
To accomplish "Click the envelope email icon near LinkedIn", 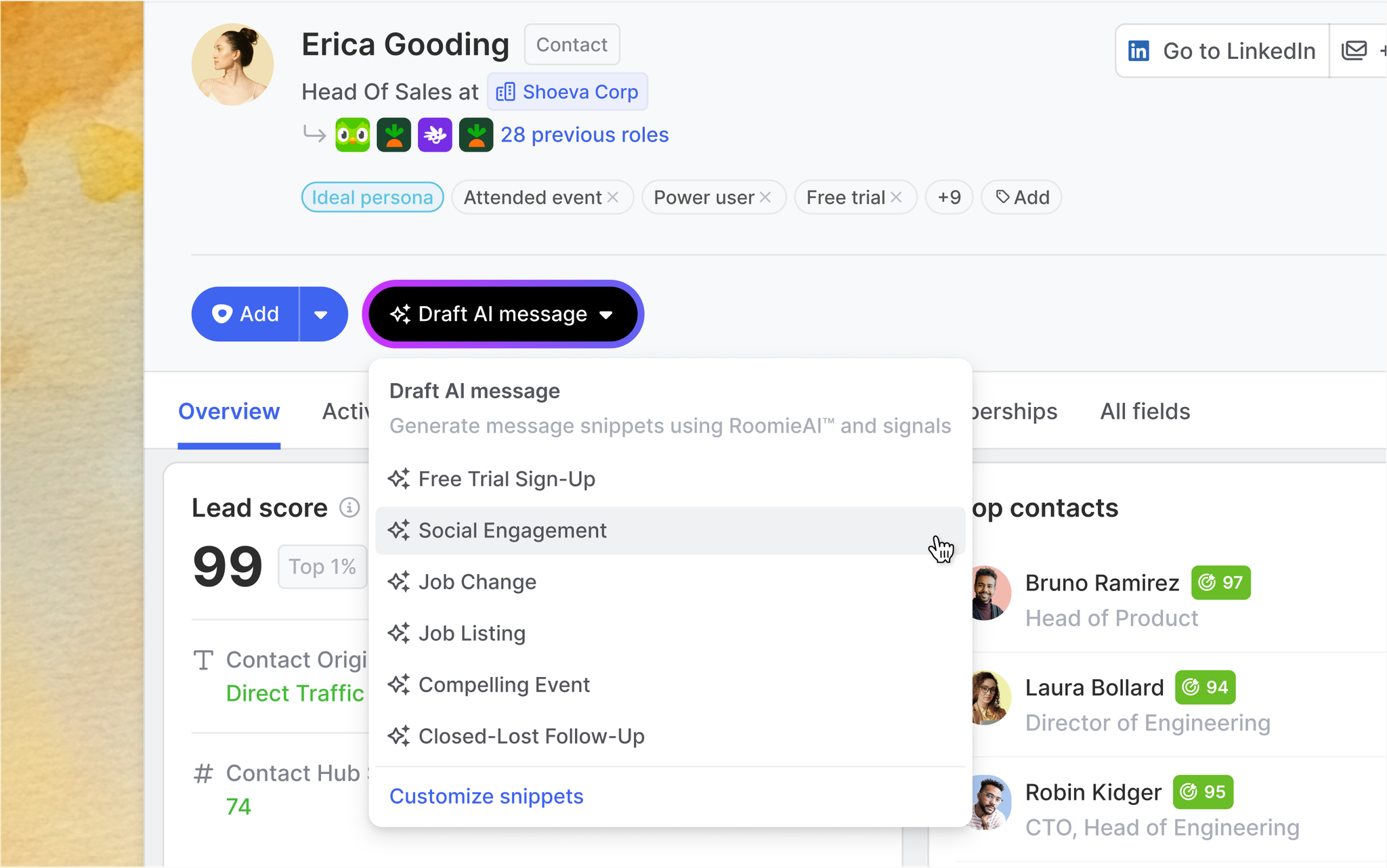I will [x=1354, y=51].
